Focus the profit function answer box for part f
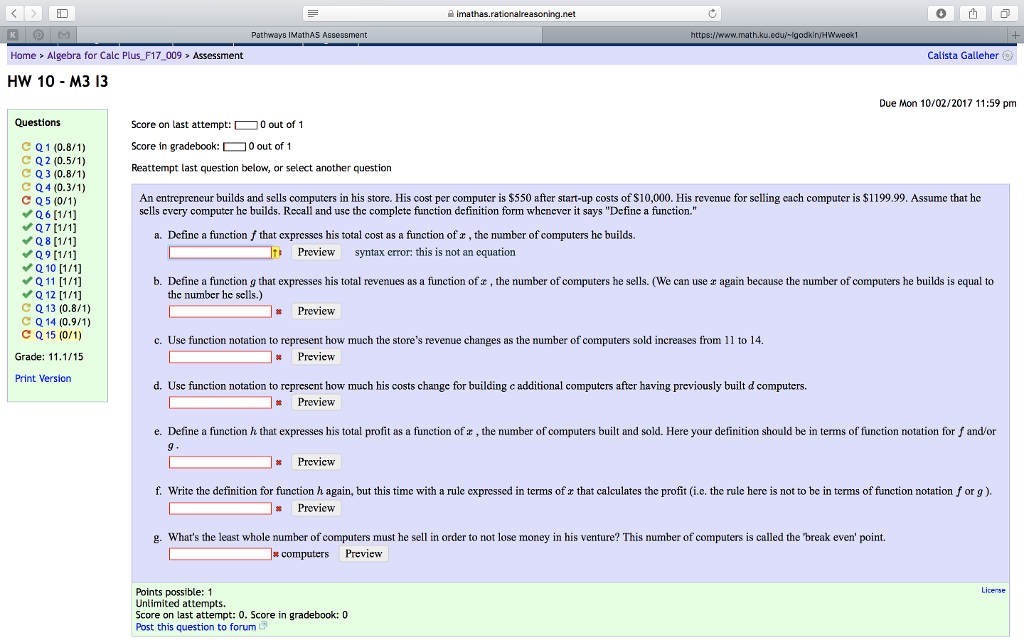This screenshot has height=640, width=1024. point(220,508)
